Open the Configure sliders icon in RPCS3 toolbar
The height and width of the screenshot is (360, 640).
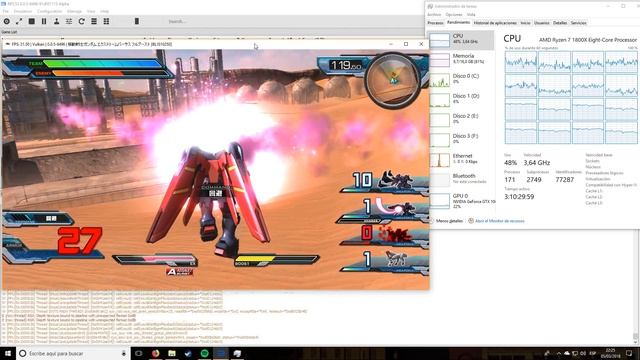pyautogui.click(x=69, y=21)
